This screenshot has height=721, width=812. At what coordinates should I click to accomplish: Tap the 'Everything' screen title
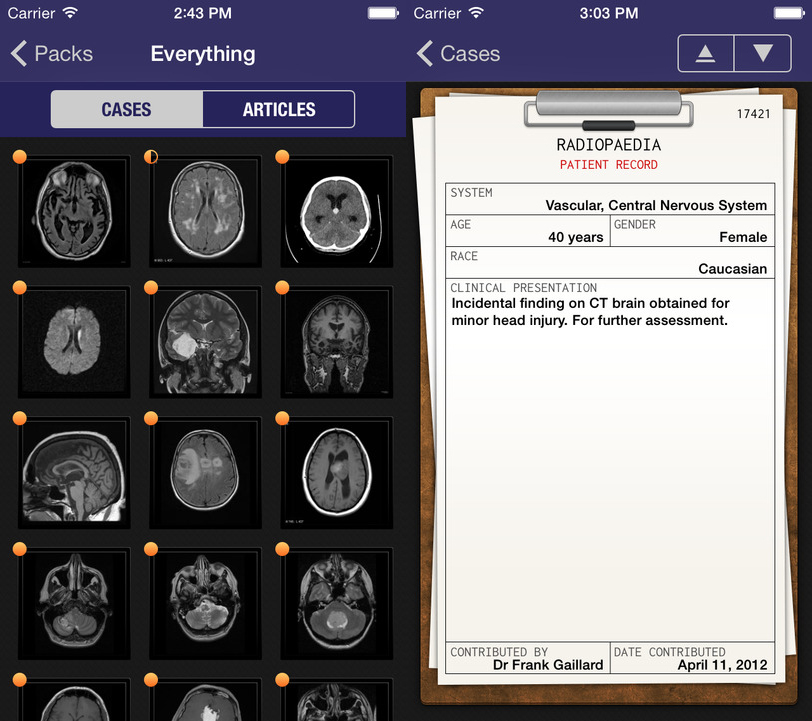pos(203,54)
